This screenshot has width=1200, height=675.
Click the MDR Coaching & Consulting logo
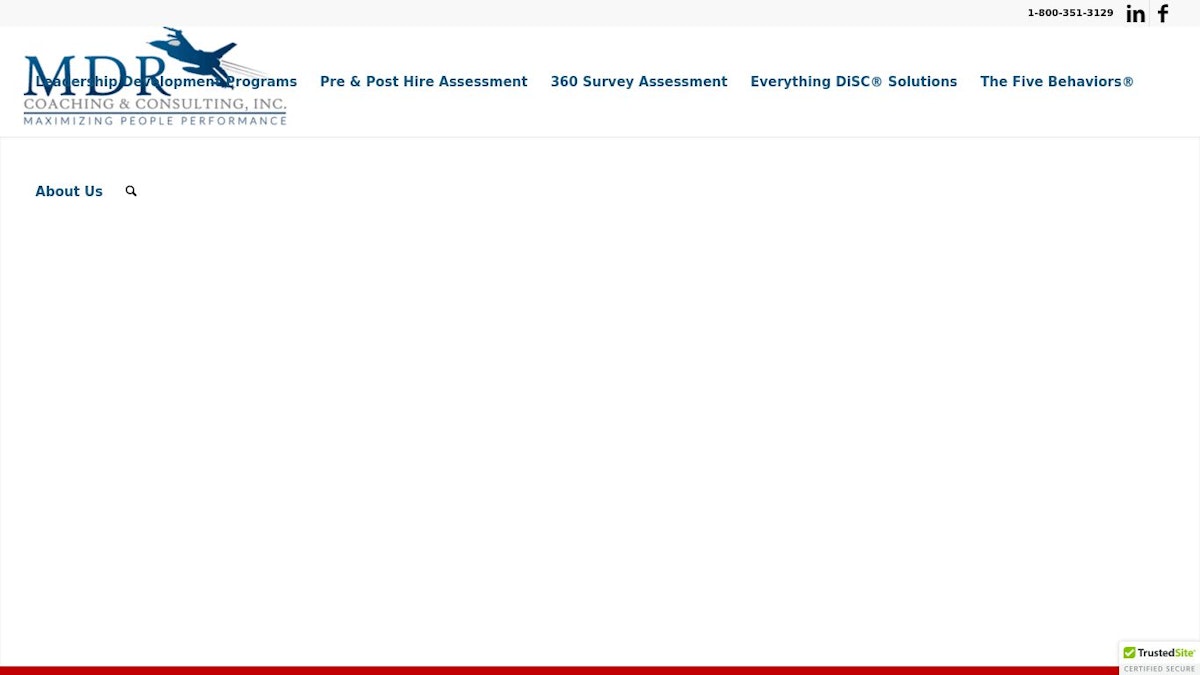(x=155, y=77)
